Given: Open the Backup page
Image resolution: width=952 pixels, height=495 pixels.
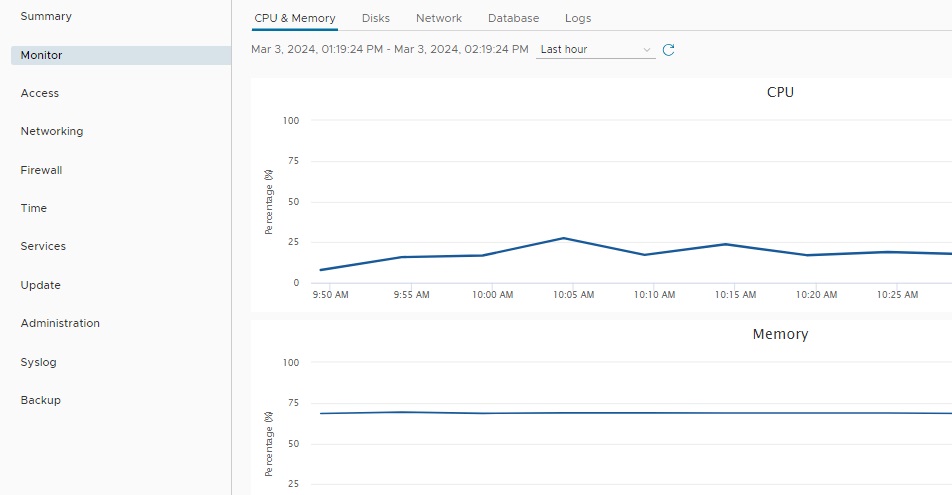Looking at the screenshot, I should [x=41, y=400].
